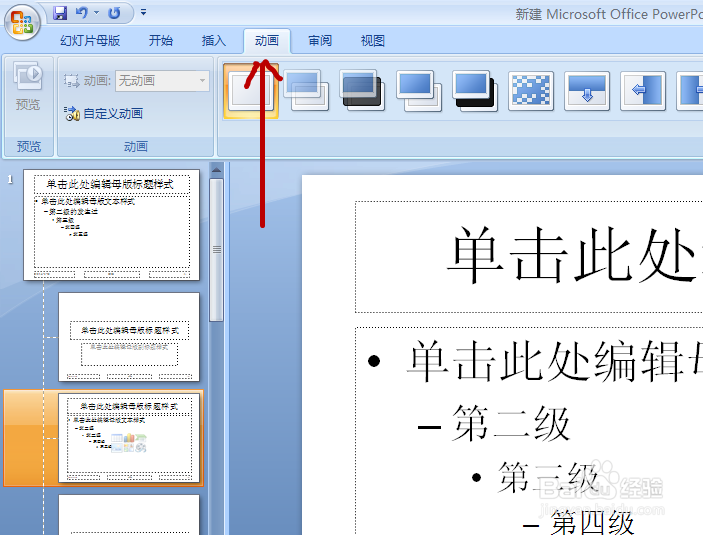This screenshot has height=535, width=703.
Task: Open the 无动画 animation dropdown
Action: [162, 81]
